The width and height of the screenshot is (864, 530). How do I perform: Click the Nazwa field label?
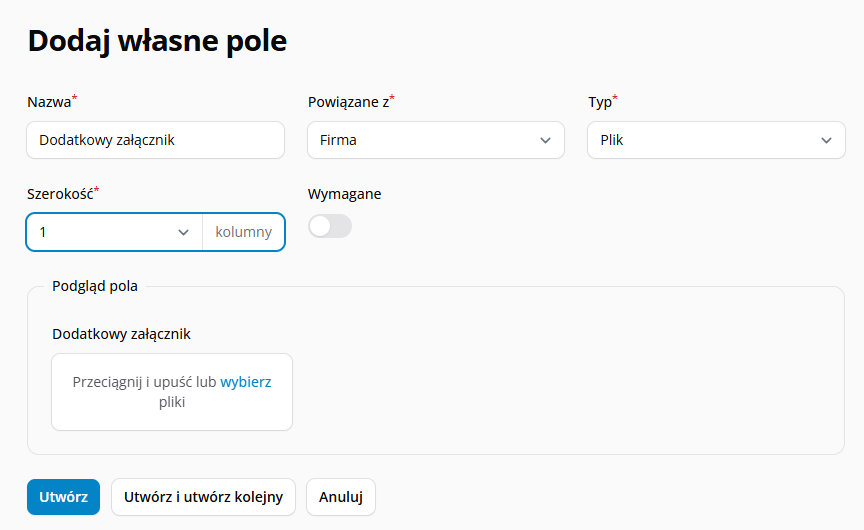(49, 102)
